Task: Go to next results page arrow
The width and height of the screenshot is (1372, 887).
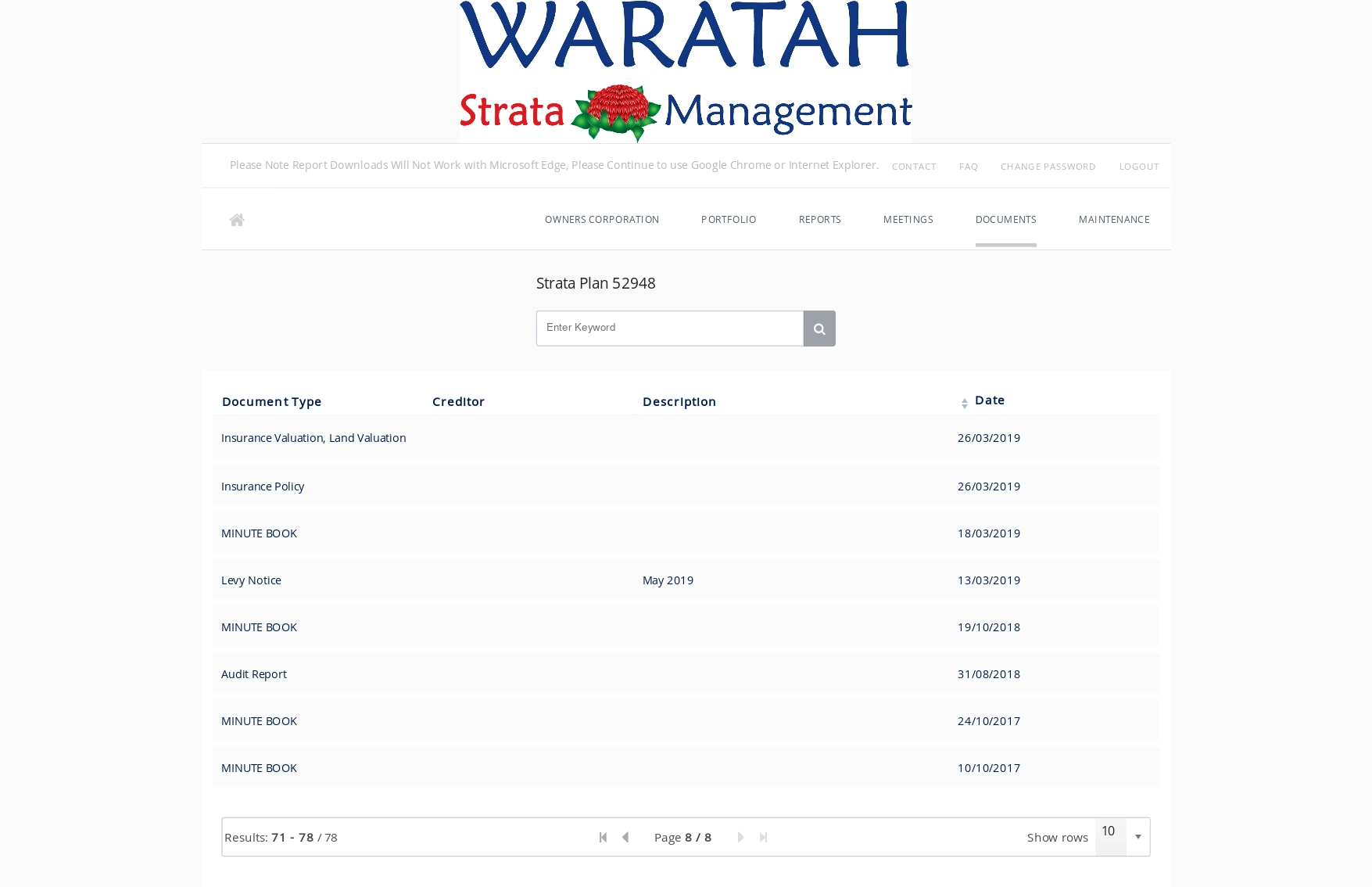Action: tap(740, 837)
